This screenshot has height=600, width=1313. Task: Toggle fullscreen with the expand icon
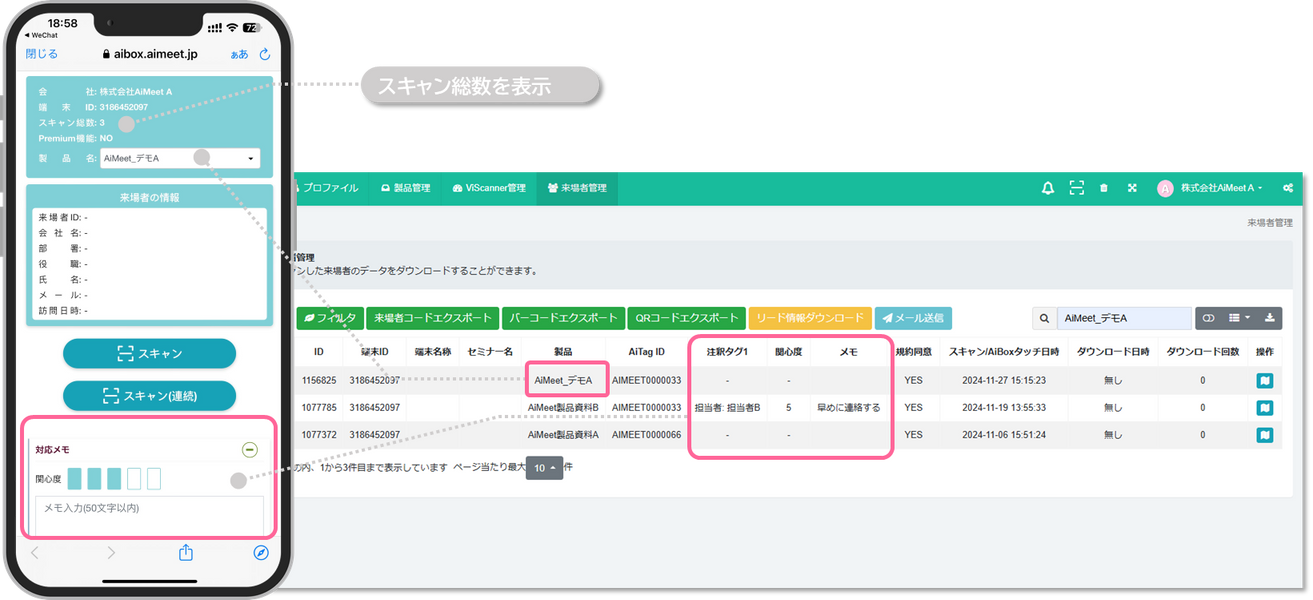click(x=1132, y=187)
